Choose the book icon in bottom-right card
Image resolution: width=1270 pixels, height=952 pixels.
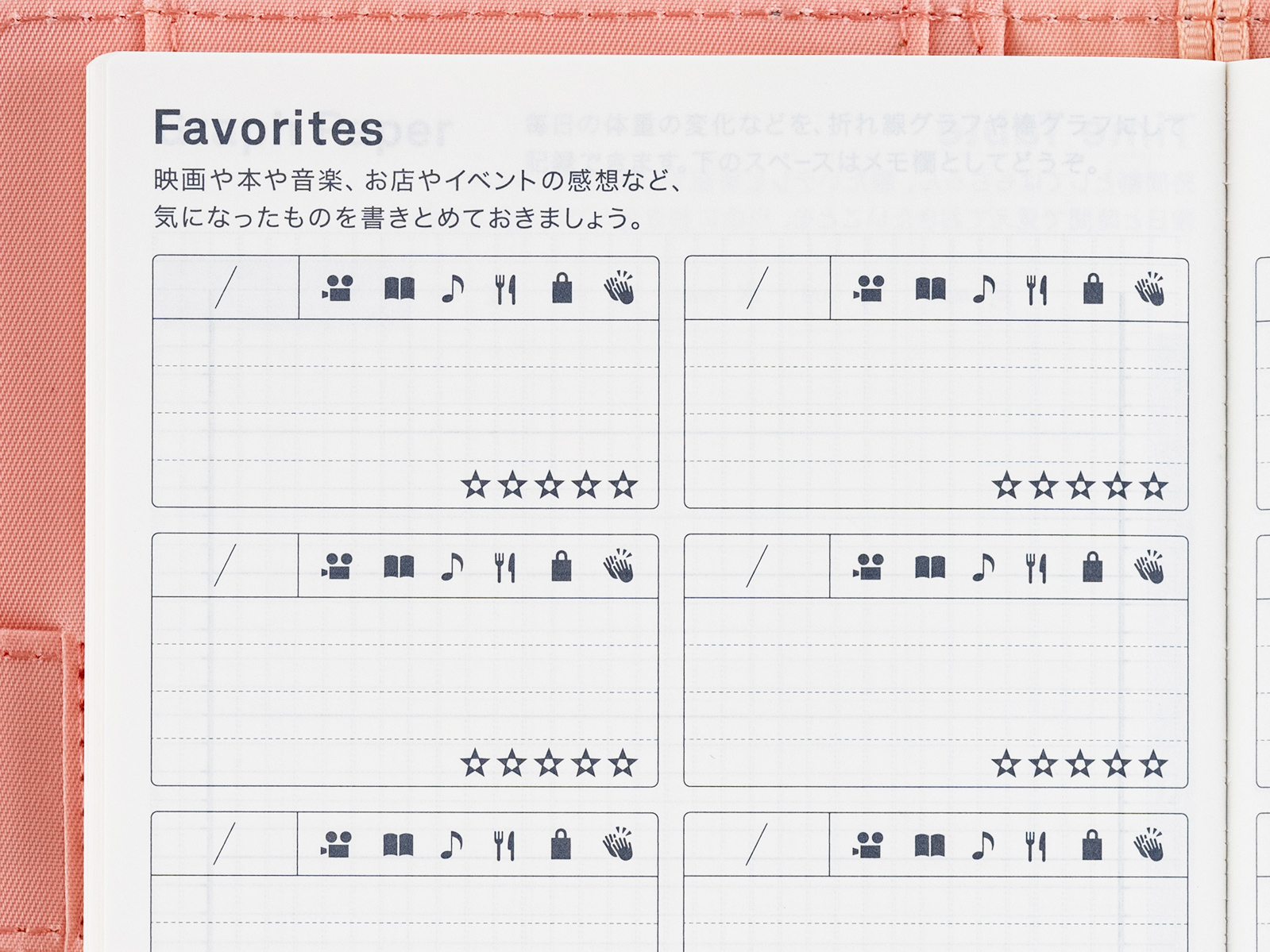pos(929,846)
